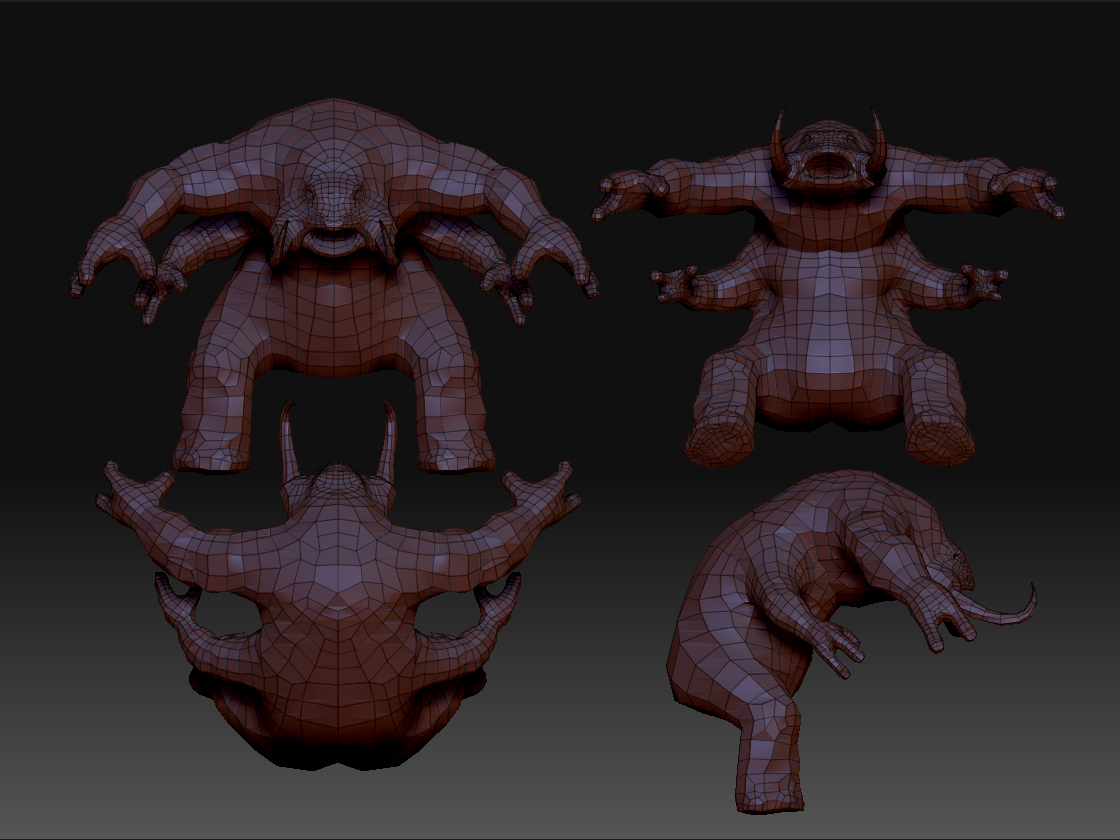The image size is (1120, 840).
Task: Select the T-pose creature with open mouth
Action: (x=829, y=286)
